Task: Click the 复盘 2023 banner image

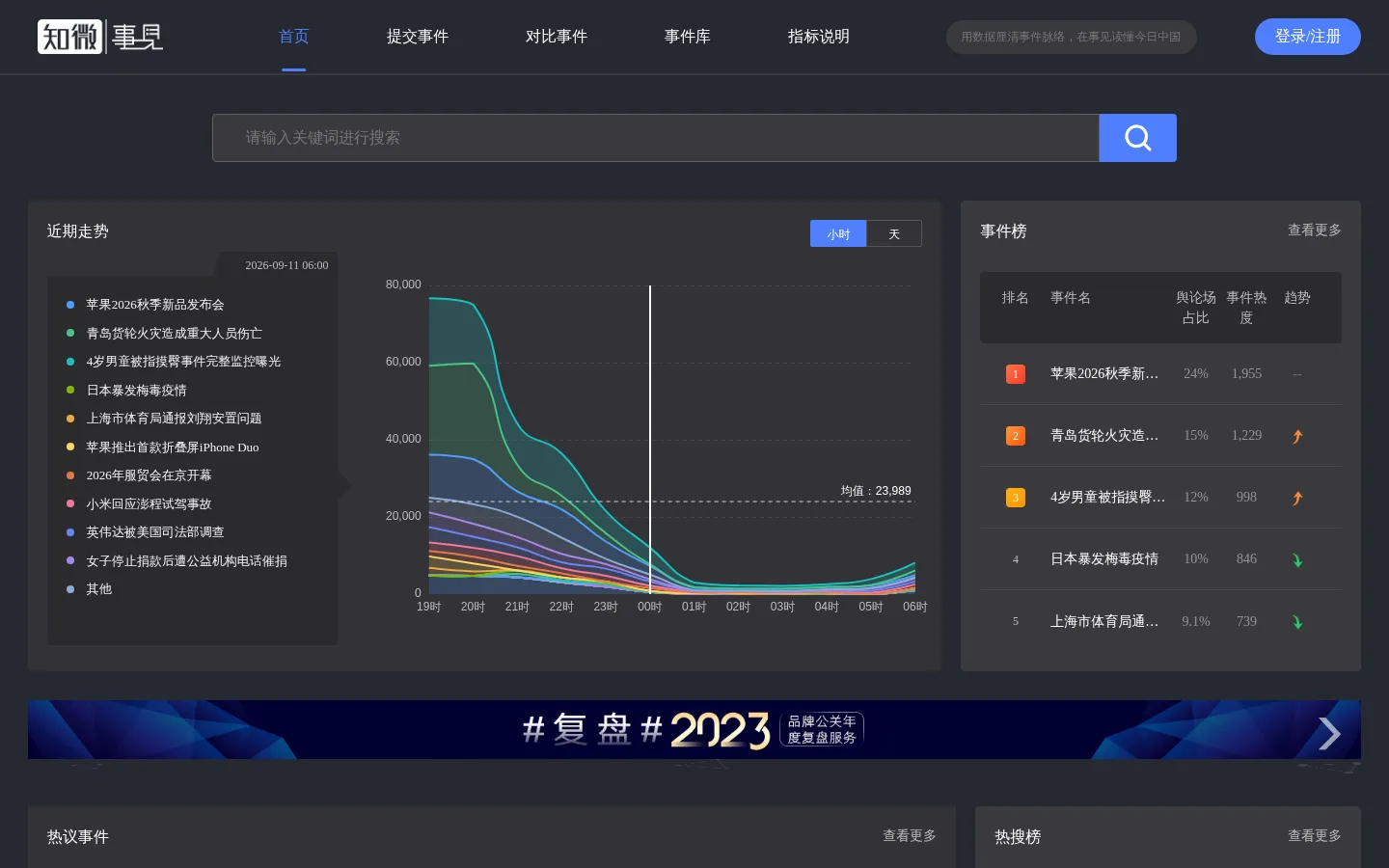Action: [x=694, y=730]
